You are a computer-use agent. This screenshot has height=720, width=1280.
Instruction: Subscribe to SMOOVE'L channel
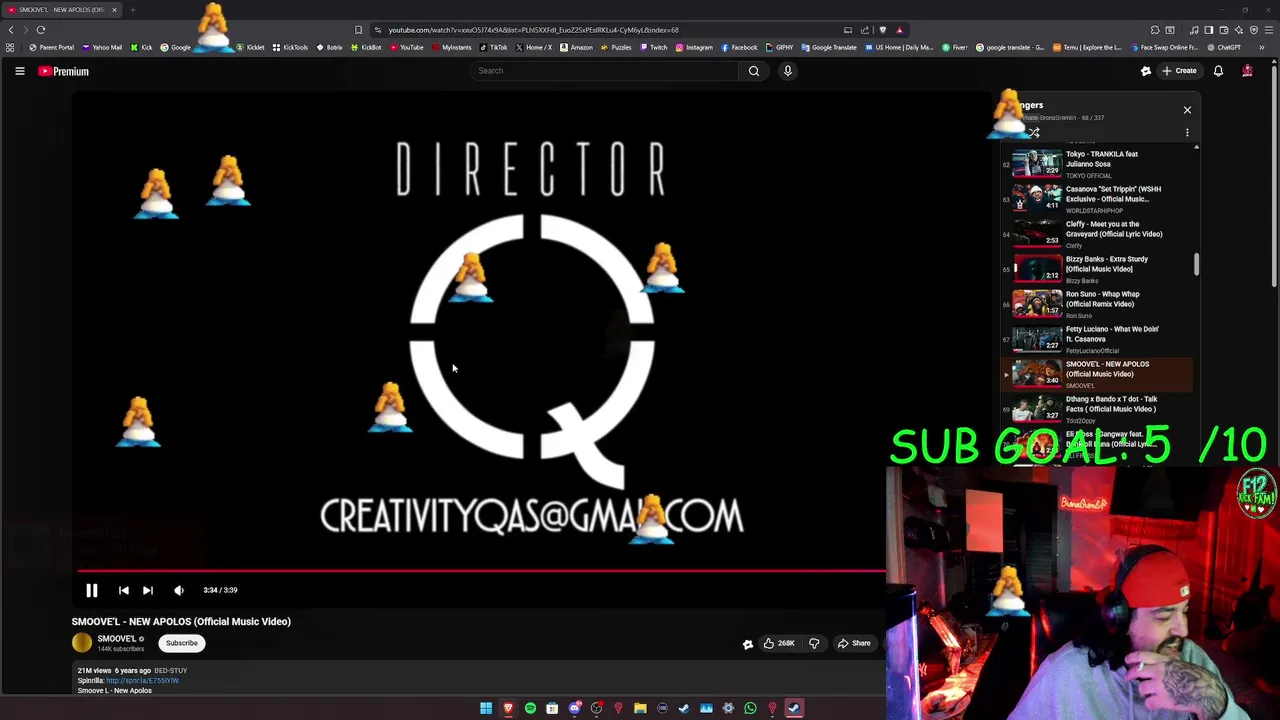click(x=181, y=643)
